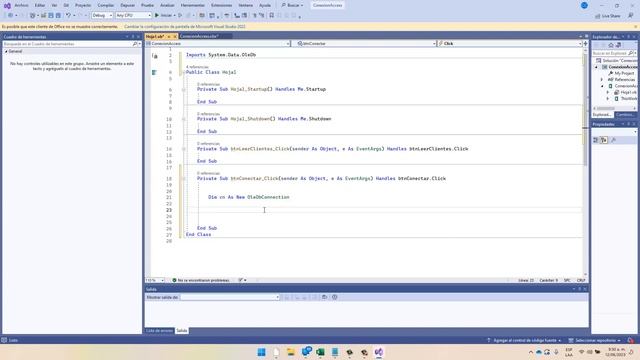Collapse the General group in toolbox
Screen dimensions: 640x360
point(6,51)
